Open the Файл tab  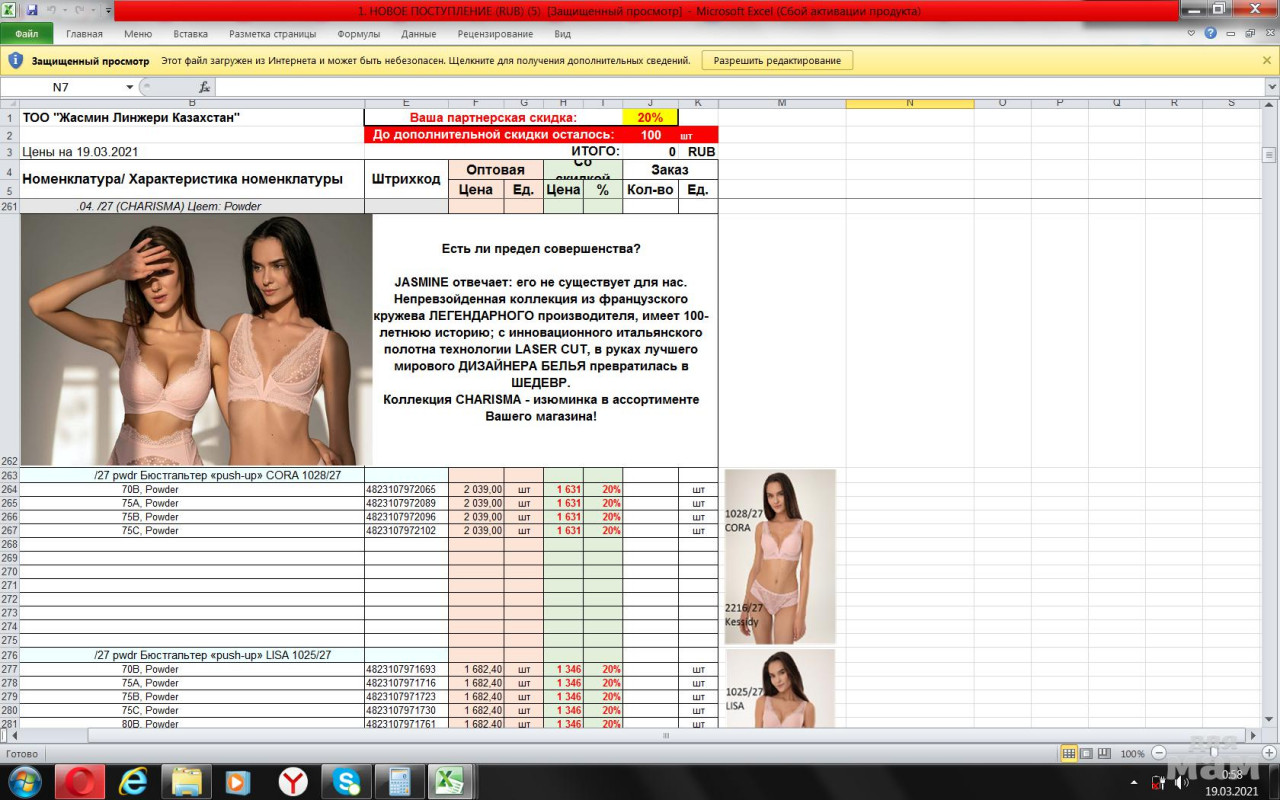coord(27,33)
